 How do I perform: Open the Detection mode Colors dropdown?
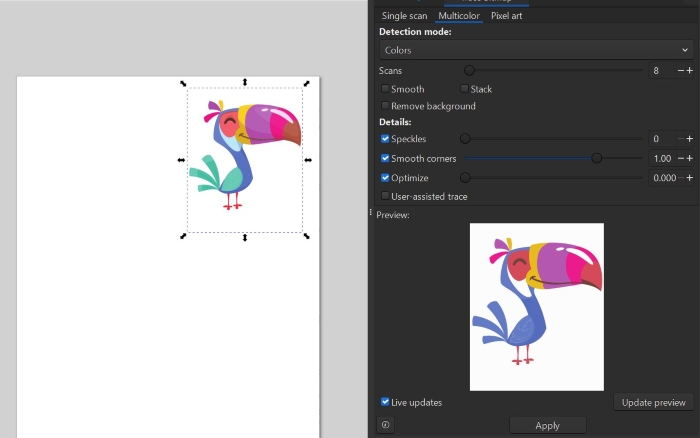click(x=536, y=49)
